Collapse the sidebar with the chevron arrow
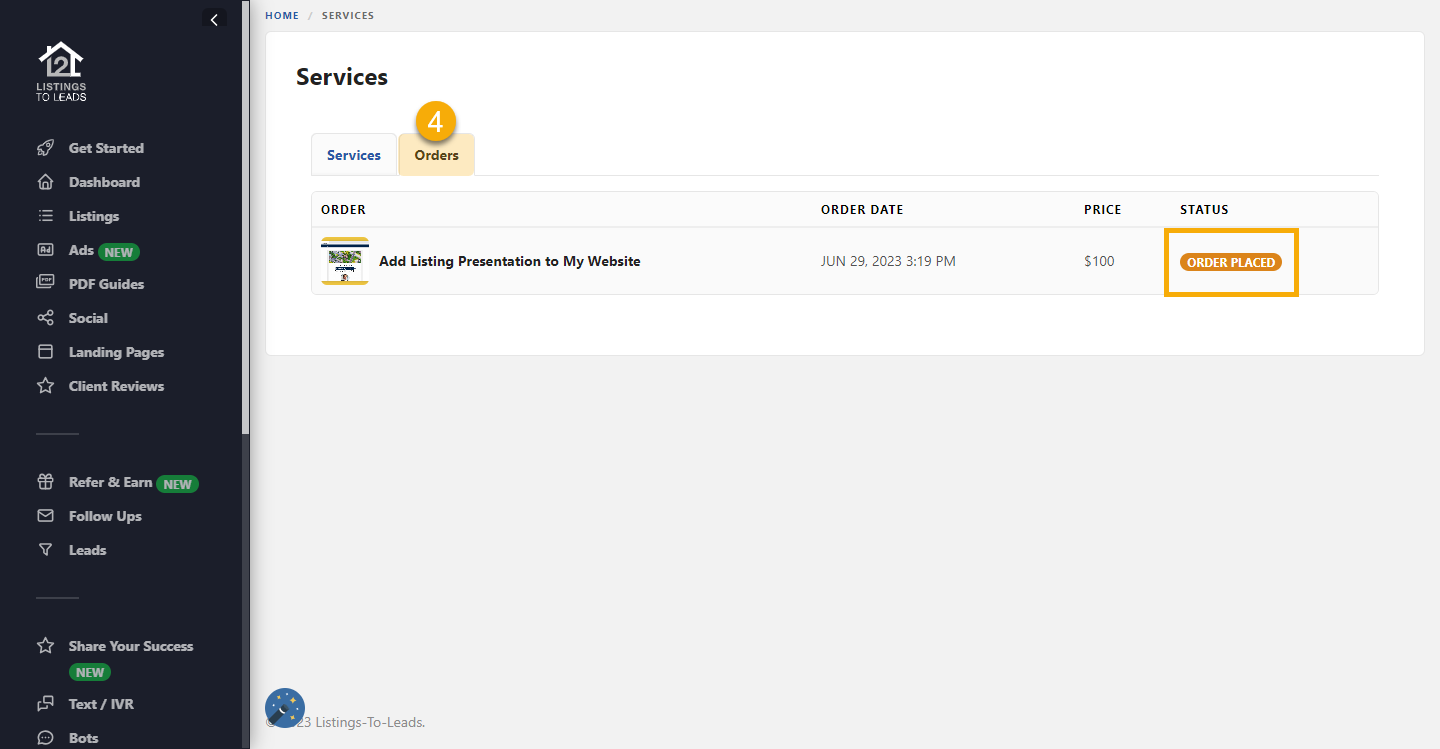The width and height of the screenshot is (1440, 749). (214, 19)
